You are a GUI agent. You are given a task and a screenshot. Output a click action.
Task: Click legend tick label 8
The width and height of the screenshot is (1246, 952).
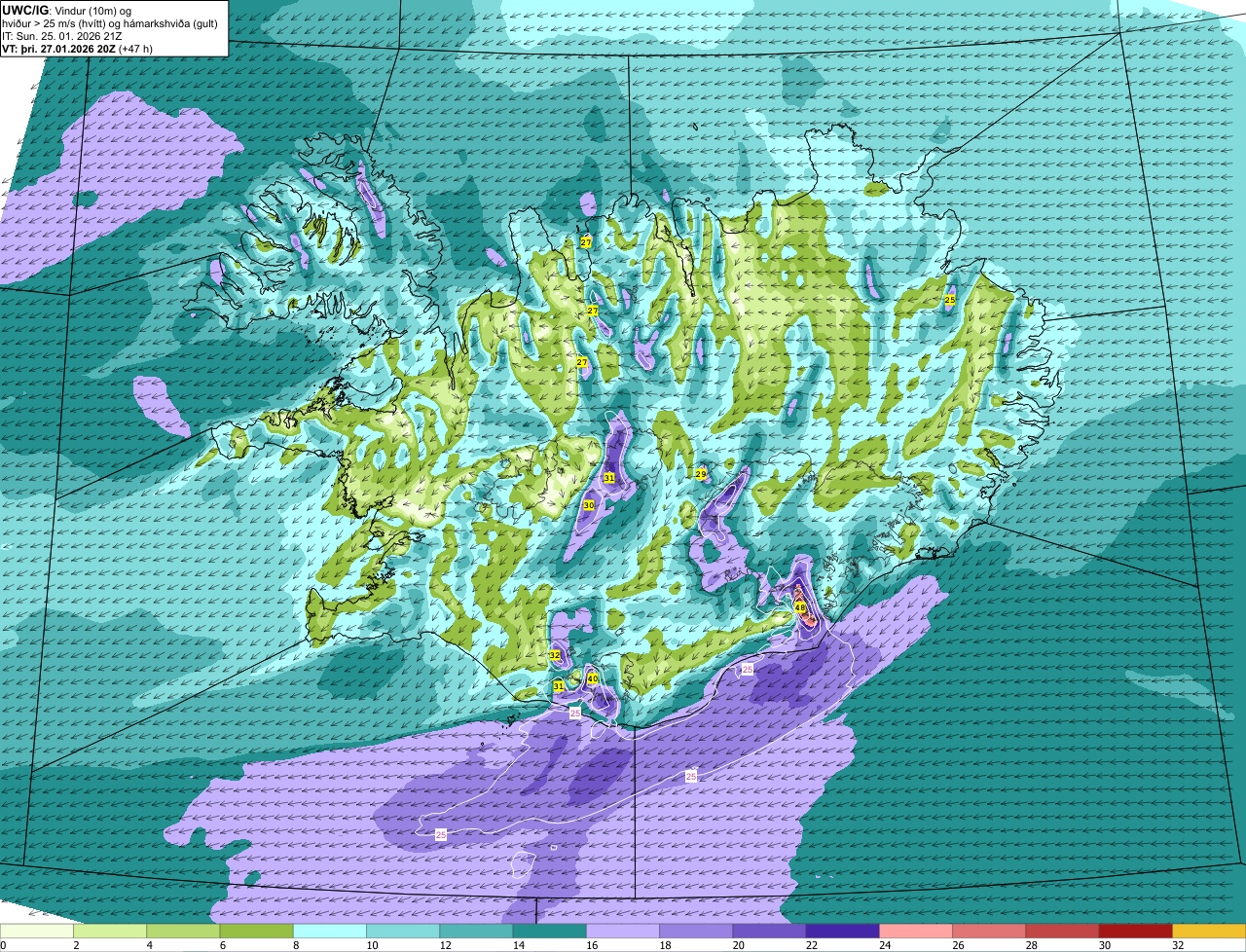[x=295, y=945]
